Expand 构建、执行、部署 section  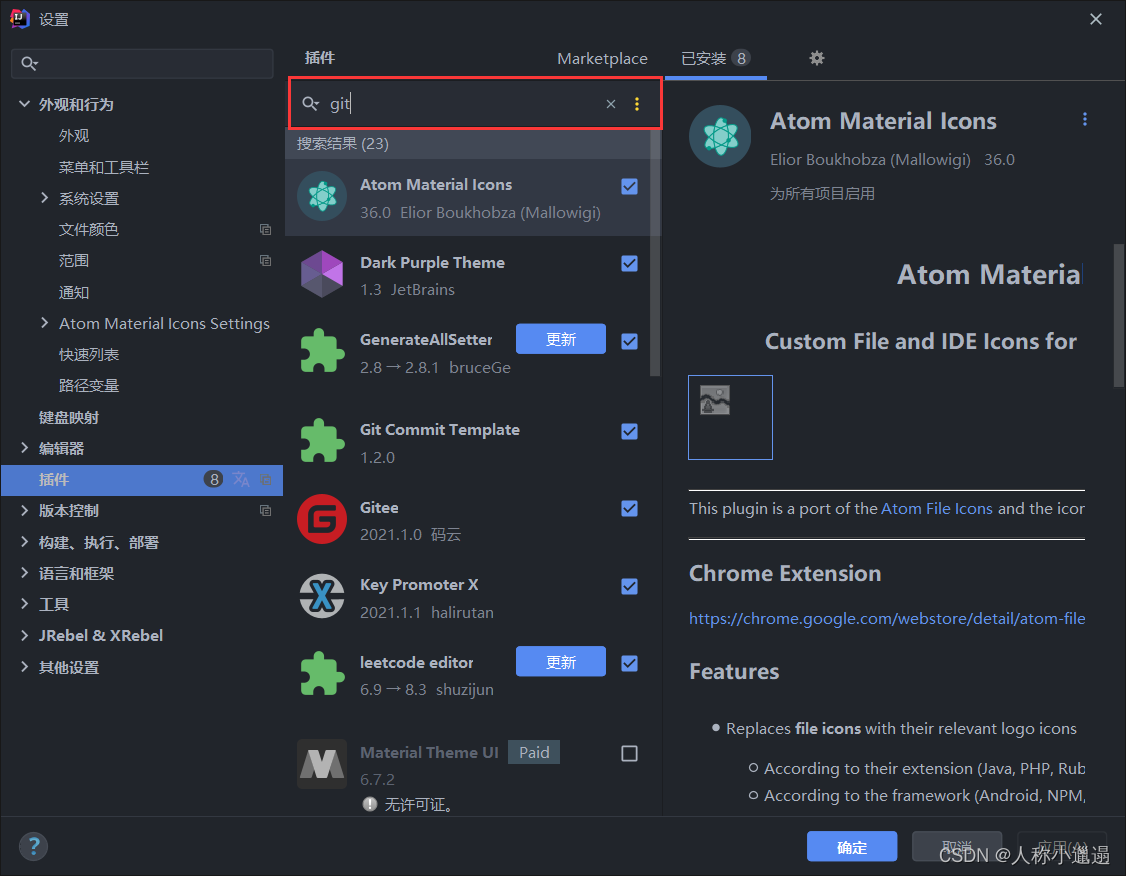pyautogui.click(x=24, y=542)
